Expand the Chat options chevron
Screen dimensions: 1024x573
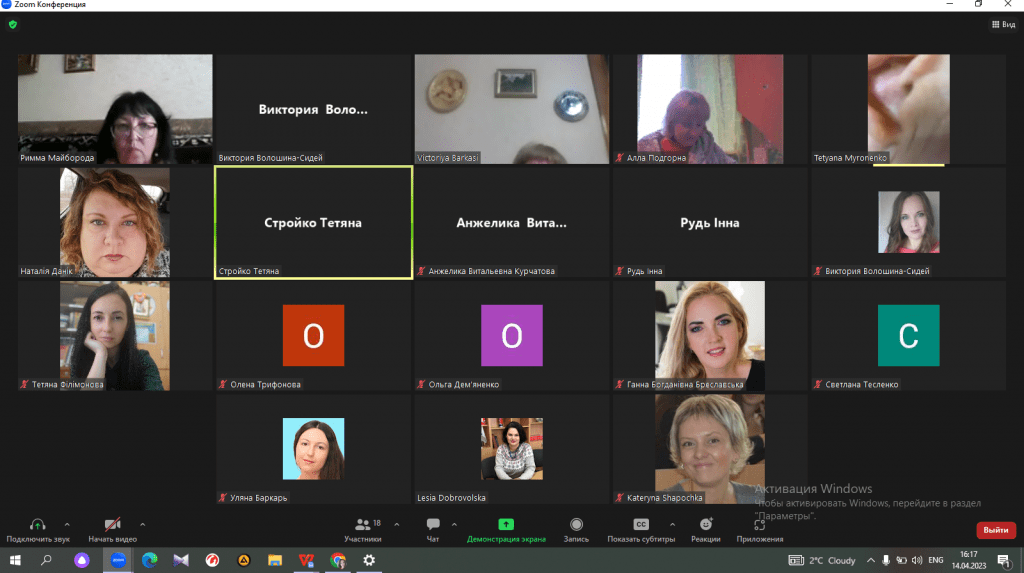(454, 524)
